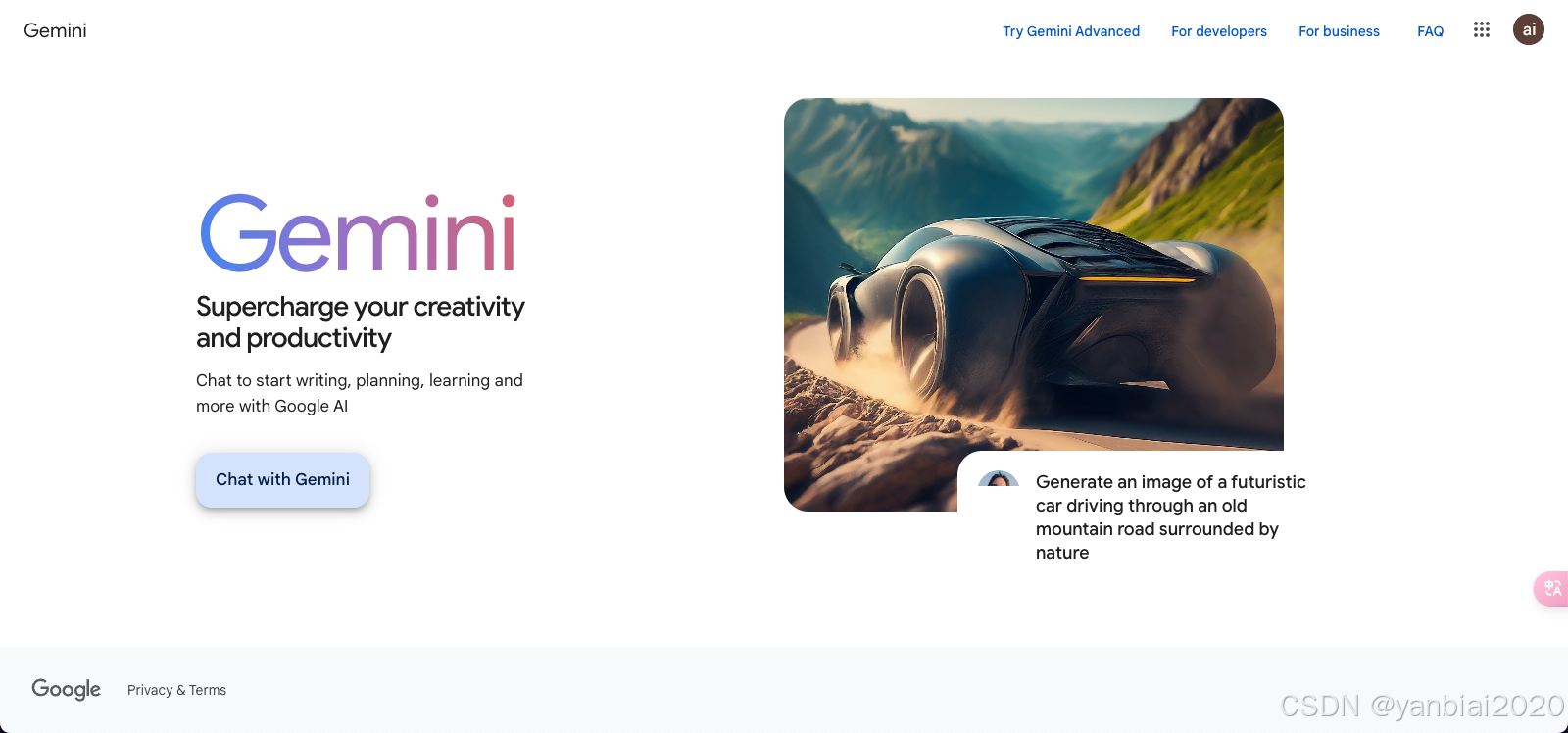Click the 'Supercharge your creativity' headline
This screenshot has height=733, width=1568.
(x=361, y=322)
